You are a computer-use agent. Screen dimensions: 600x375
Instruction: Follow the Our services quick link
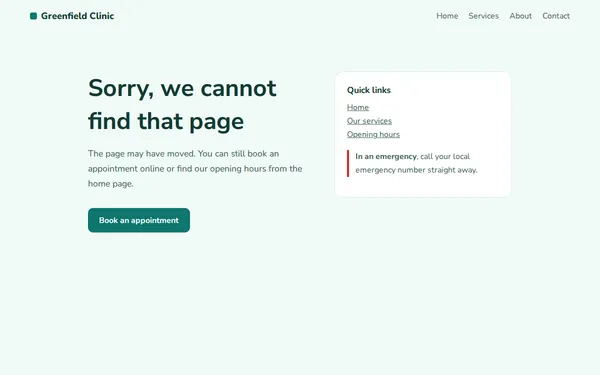click(x=369, y=121)
